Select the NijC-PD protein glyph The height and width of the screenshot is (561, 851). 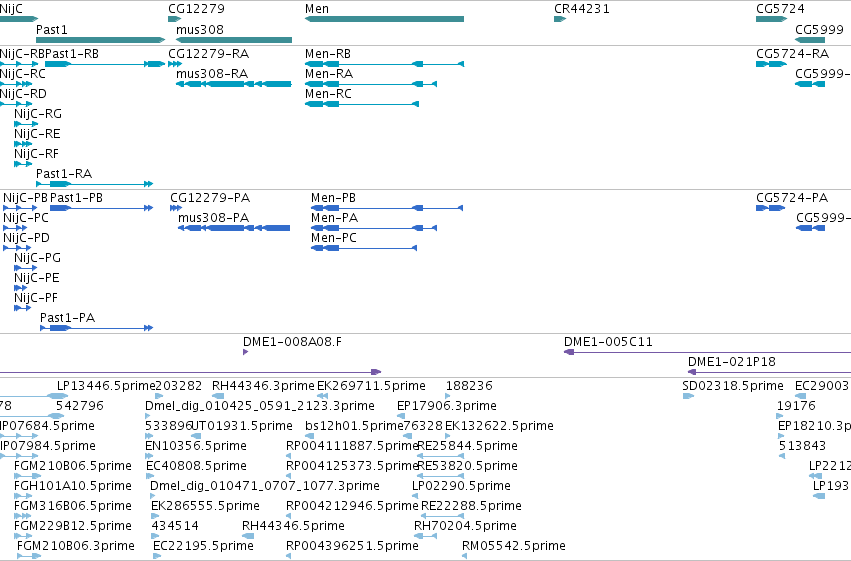17,248
